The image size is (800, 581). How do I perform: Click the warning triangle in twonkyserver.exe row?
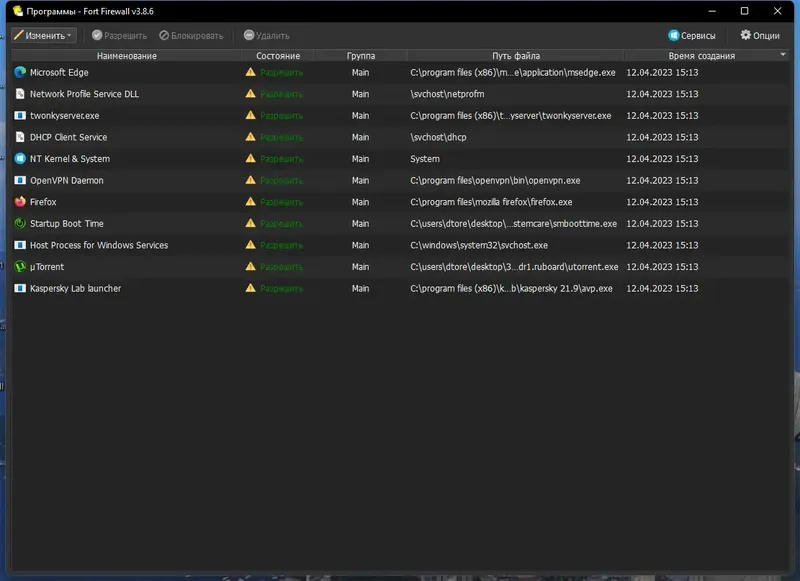[250, 115]
